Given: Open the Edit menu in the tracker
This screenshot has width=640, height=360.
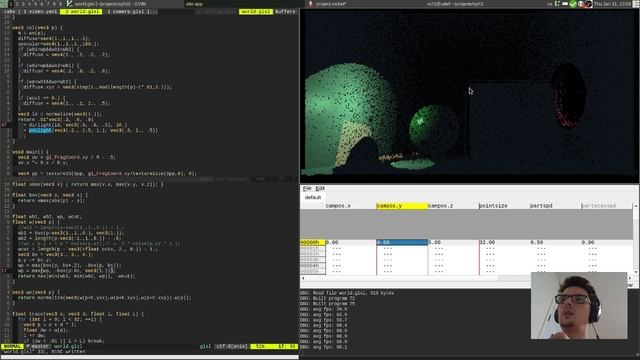Looking at the screenshot, I should [x=320, y=188].
